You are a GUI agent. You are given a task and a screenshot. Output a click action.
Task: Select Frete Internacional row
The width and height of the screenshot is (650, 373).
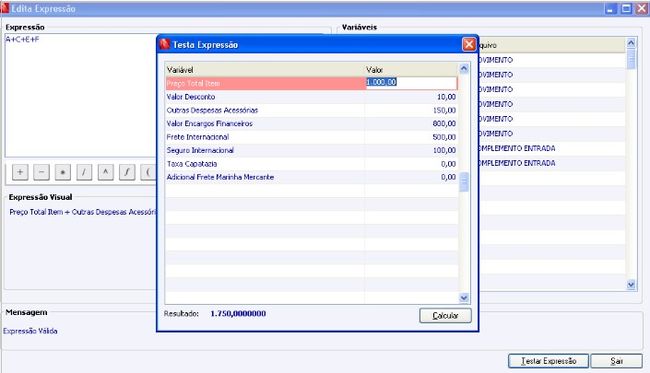(x=312, y=137)
